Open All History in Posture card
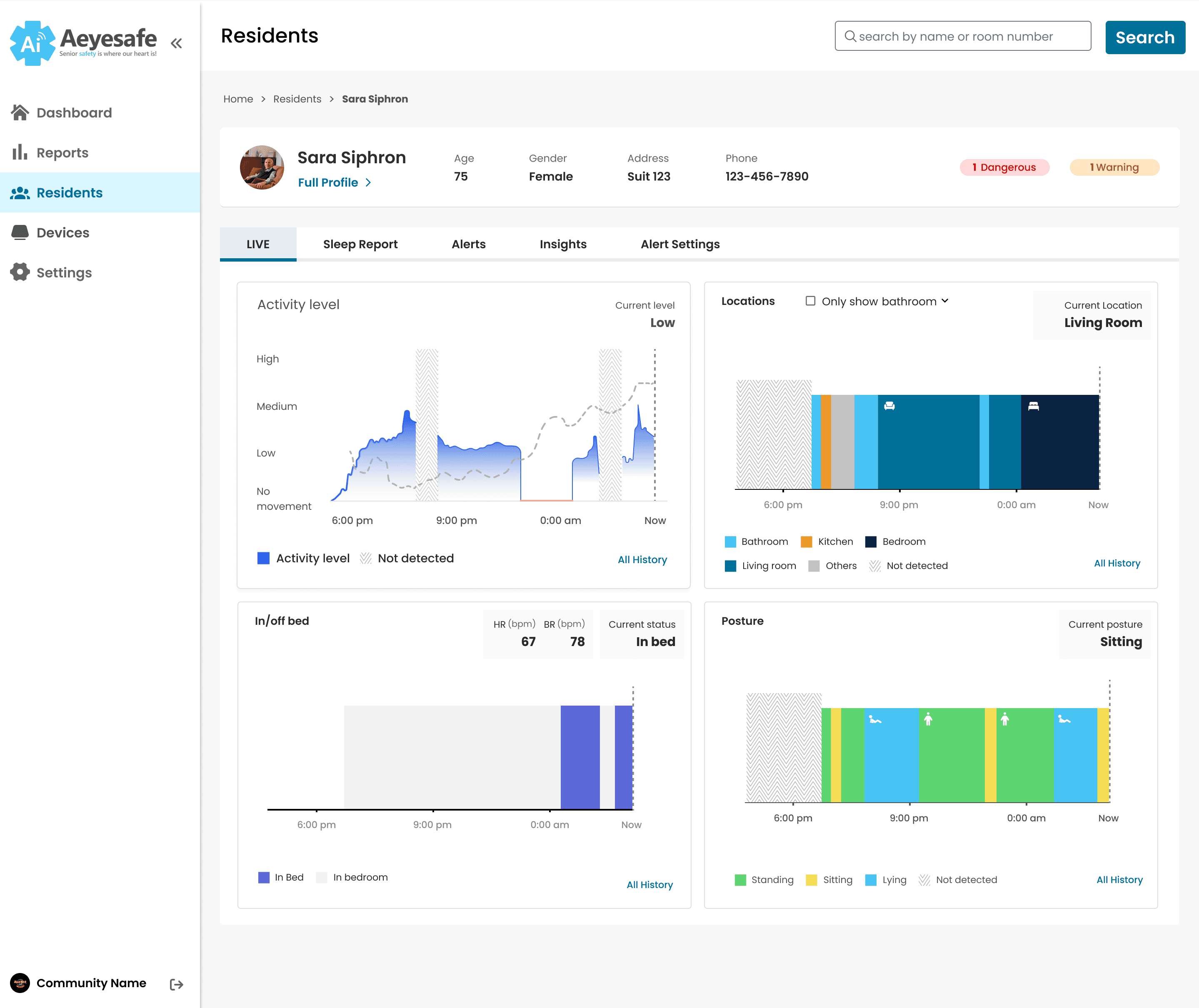Screen dimensions: 1199x1008 click(x=1119, y=879)
